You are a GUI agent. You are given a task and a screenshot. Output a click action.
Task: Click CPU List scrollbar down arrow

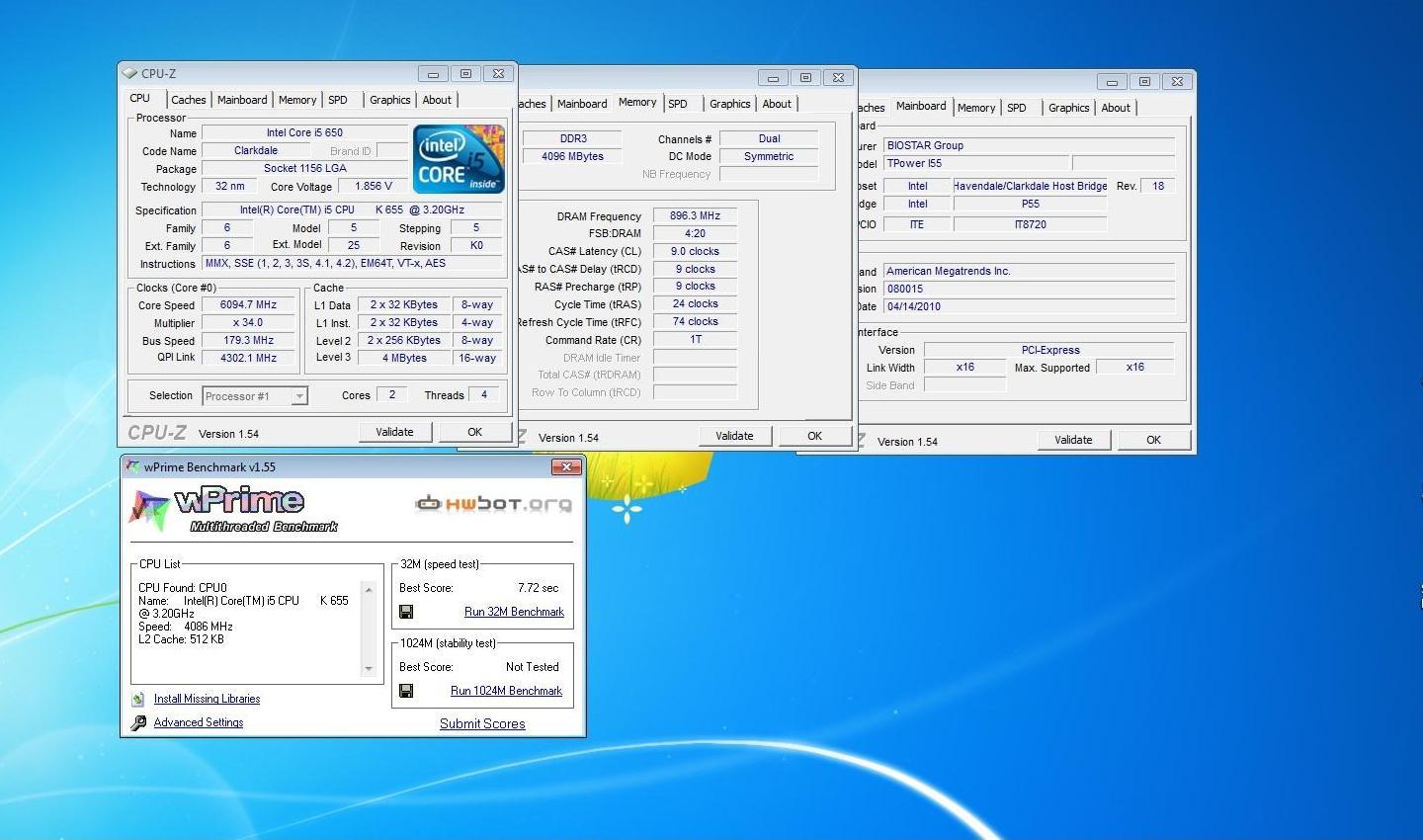pos(369,669)
